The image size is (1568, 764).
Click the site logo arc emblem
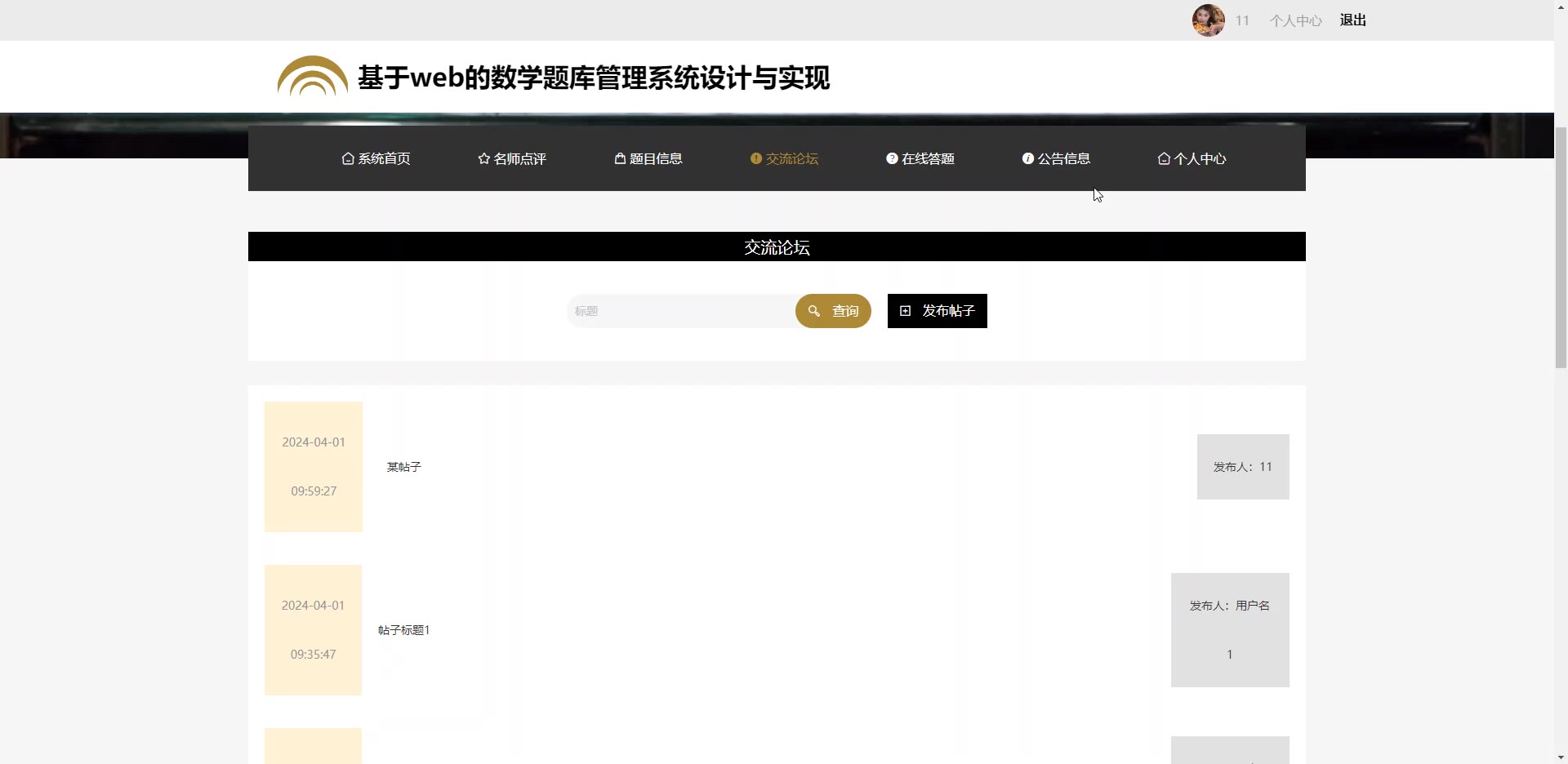[x=312, y=76]
